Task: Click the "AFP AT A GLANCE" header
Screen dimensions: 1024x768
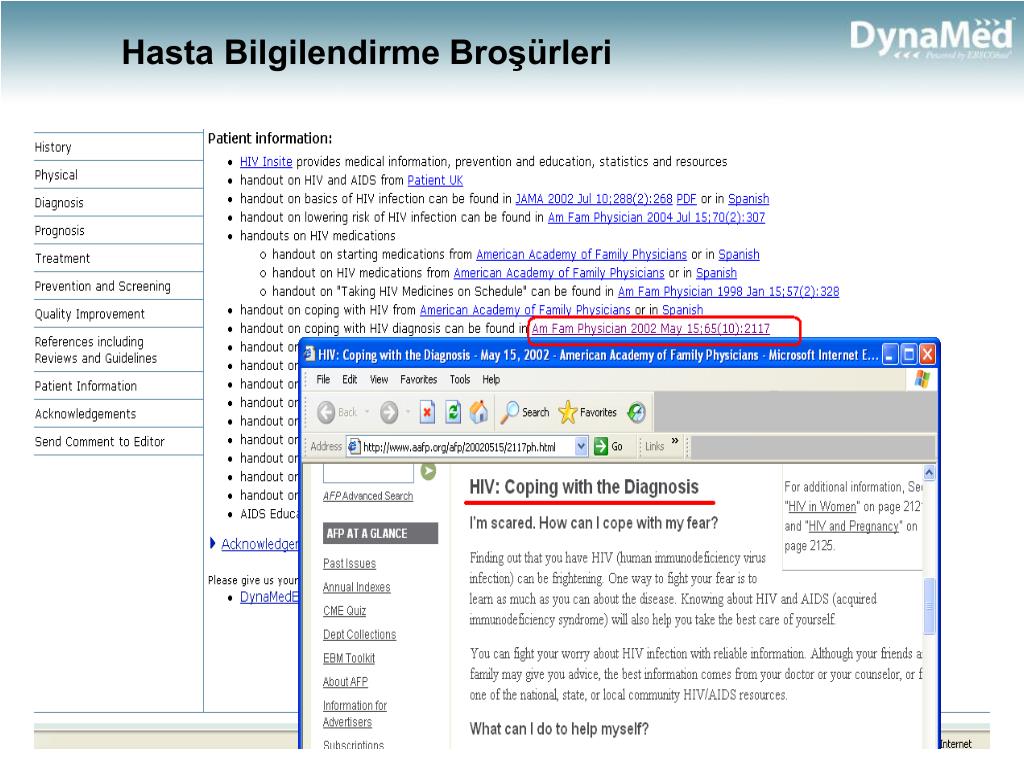Action: [380, 534]
